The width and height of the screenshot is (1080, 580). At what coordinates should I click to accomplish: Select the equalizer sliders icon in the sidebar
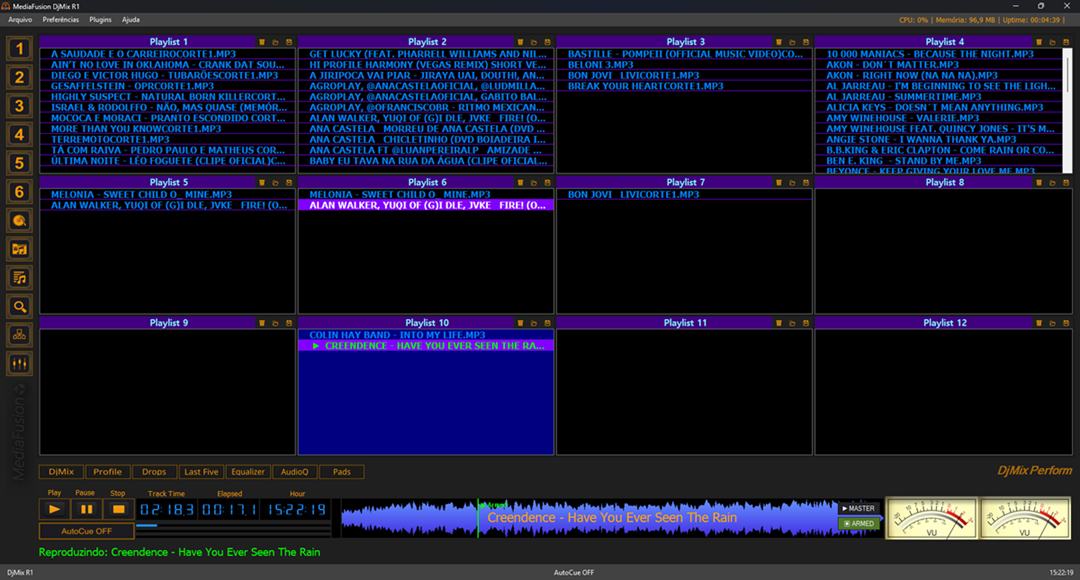(x=19, y=364)
